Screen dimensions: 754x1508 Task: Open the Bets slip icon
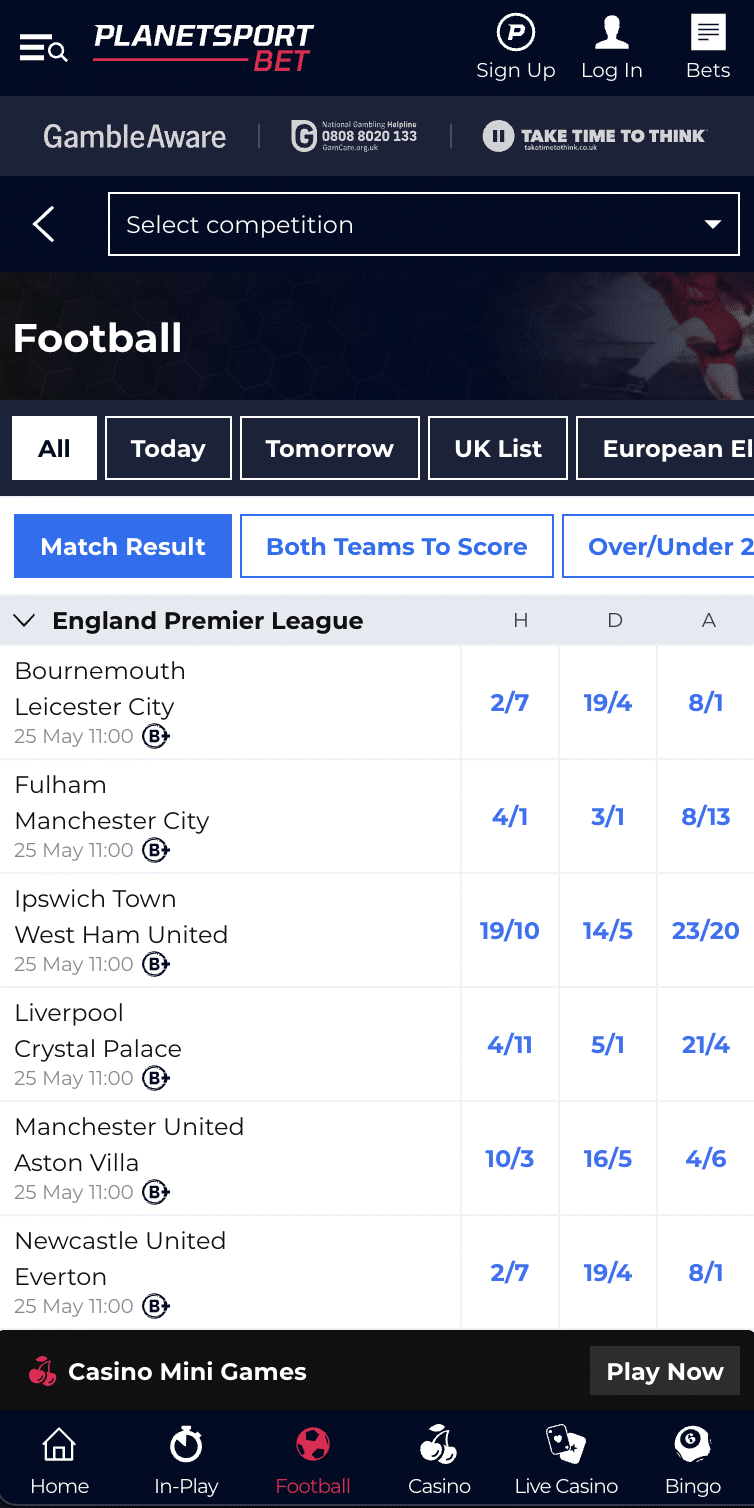point(707,33)
